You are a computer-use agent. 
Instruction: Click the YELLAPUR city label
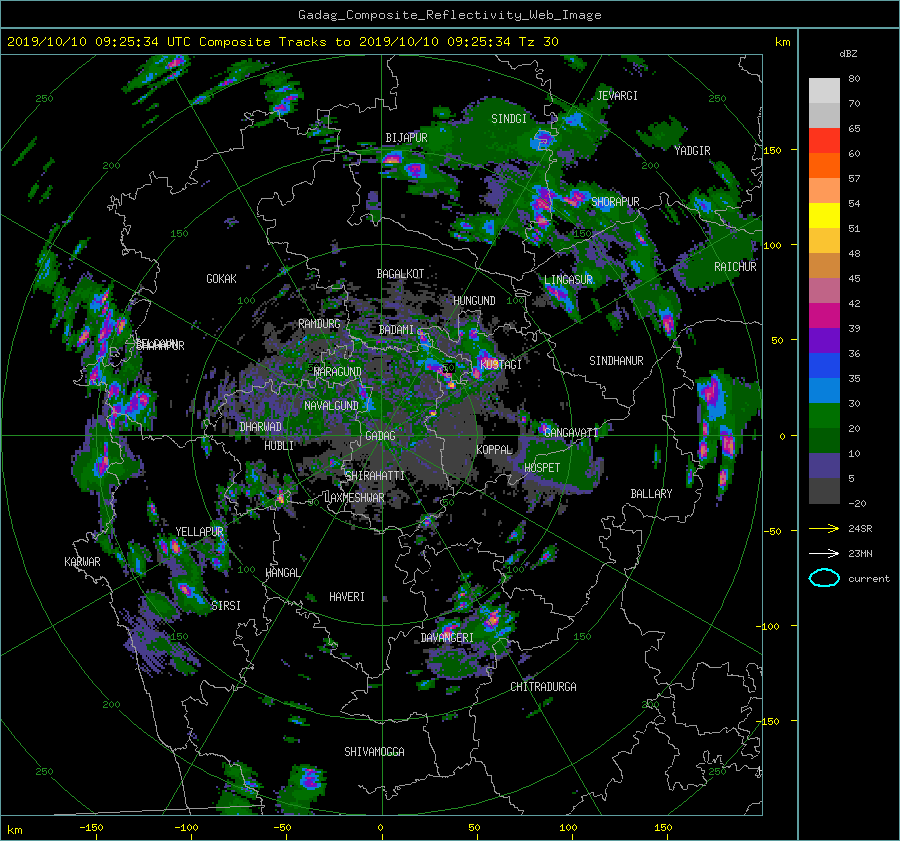[199, 532]
